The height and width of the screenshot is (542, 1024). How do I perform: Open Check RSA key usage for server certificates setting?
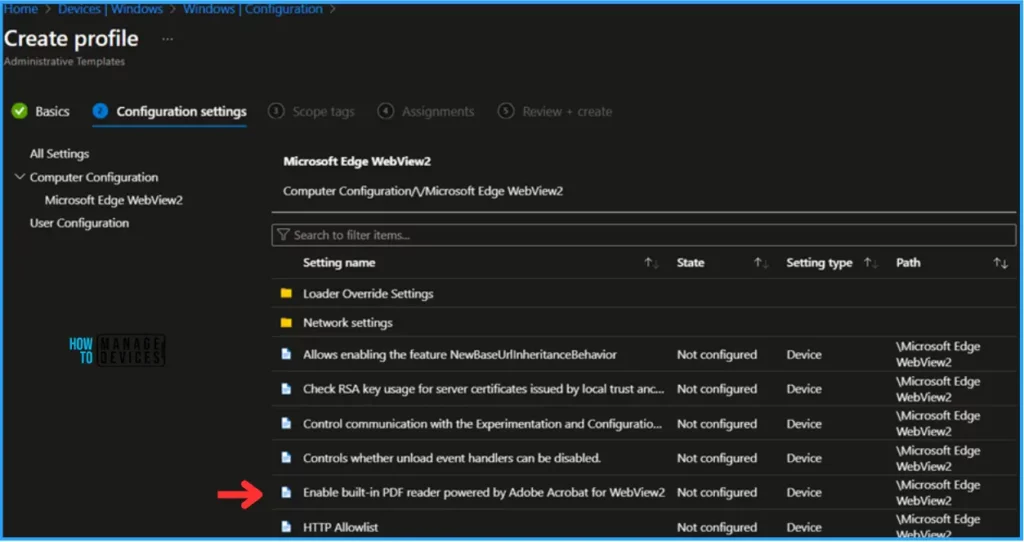coord(483,389)
